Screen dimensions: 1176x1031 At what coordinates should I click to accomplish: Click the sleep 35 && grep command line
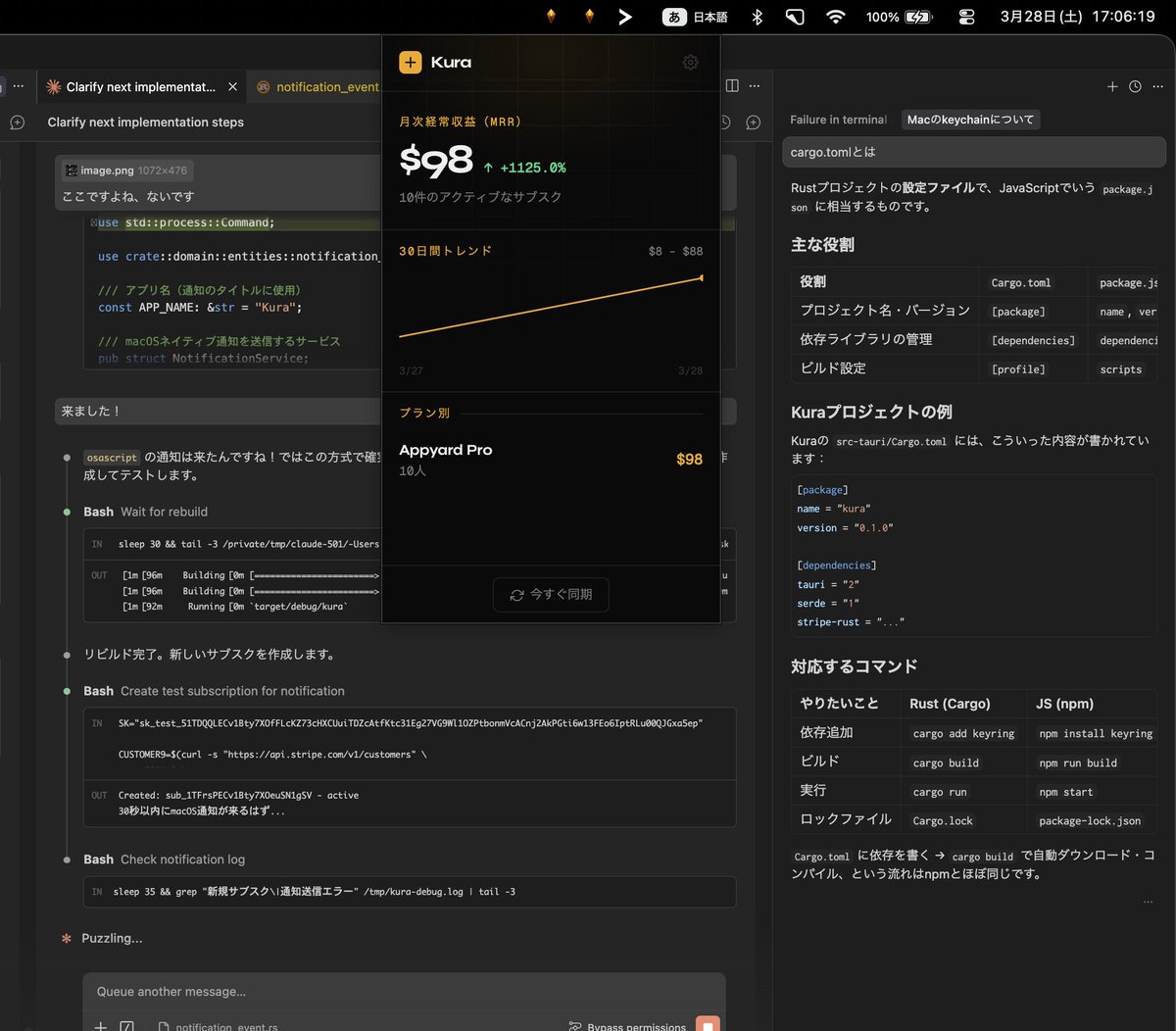[314, 892]
